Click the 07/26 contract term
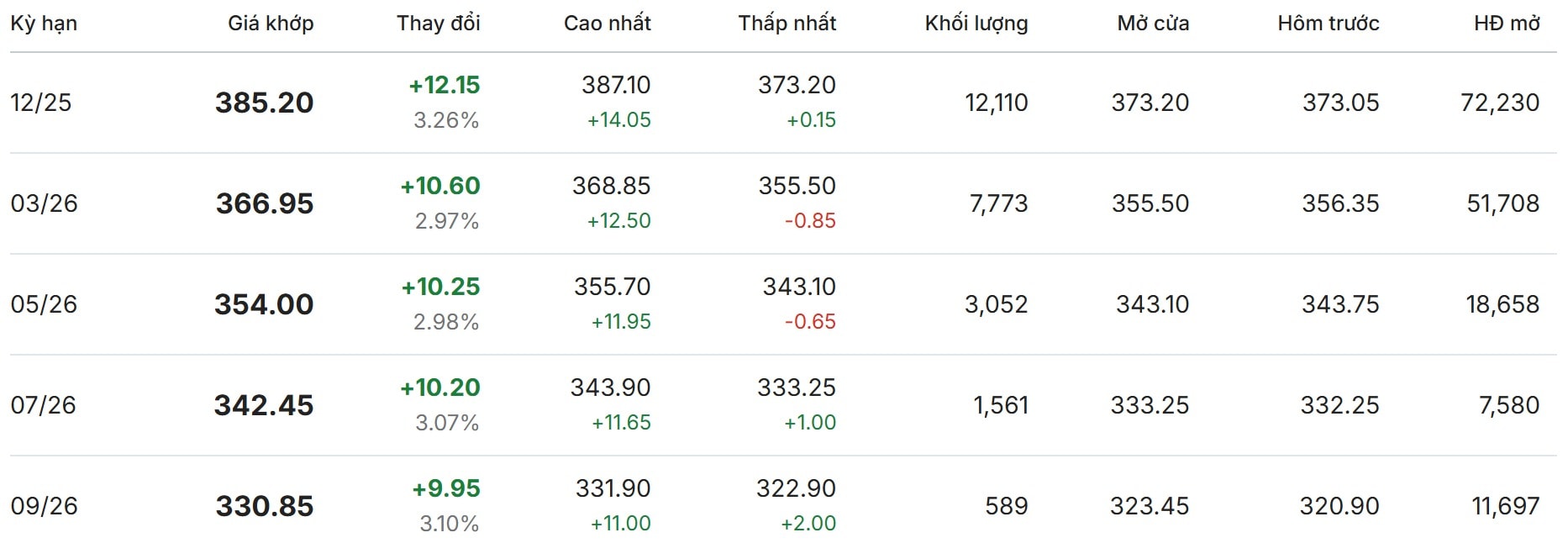Image resolution: width=1568 pixels, height=543 pixels. (43, 405)
